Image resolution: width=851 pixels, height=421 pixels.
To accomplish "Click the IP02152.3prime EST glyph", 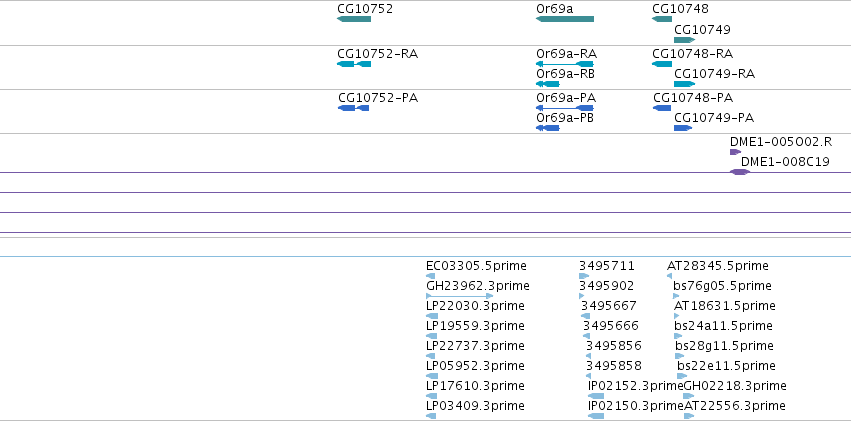I will (x=596, y=396).
